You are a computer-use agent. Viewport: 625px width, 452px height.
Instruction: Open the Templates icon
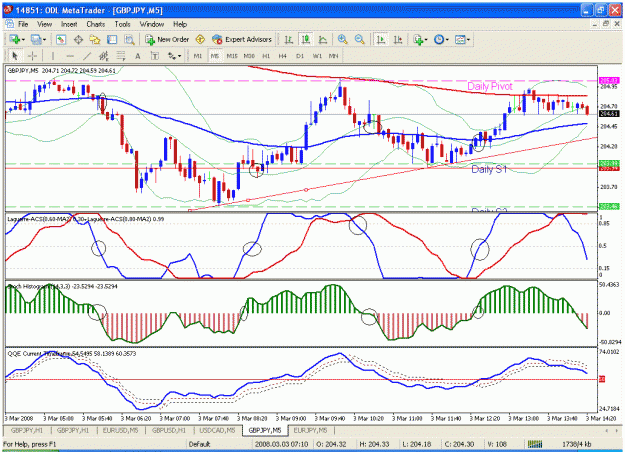pos(460,39)
